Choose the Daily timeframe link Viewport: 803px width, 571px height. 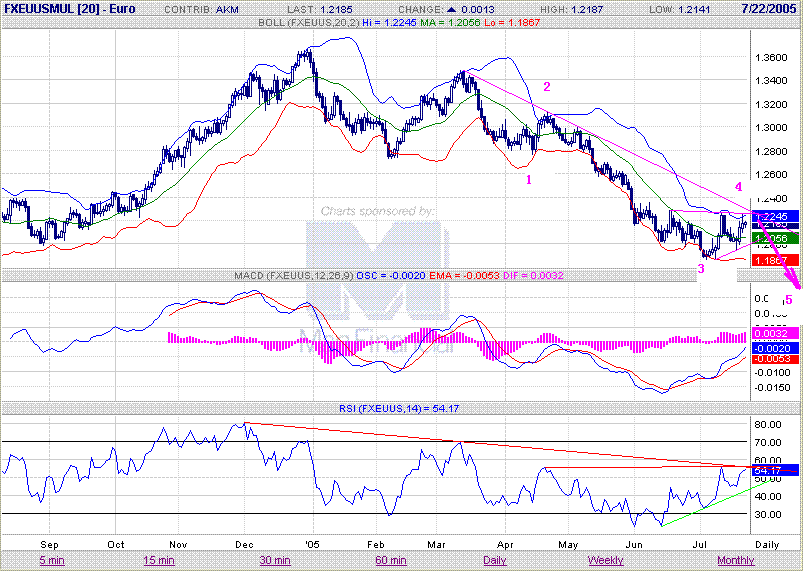494,560
